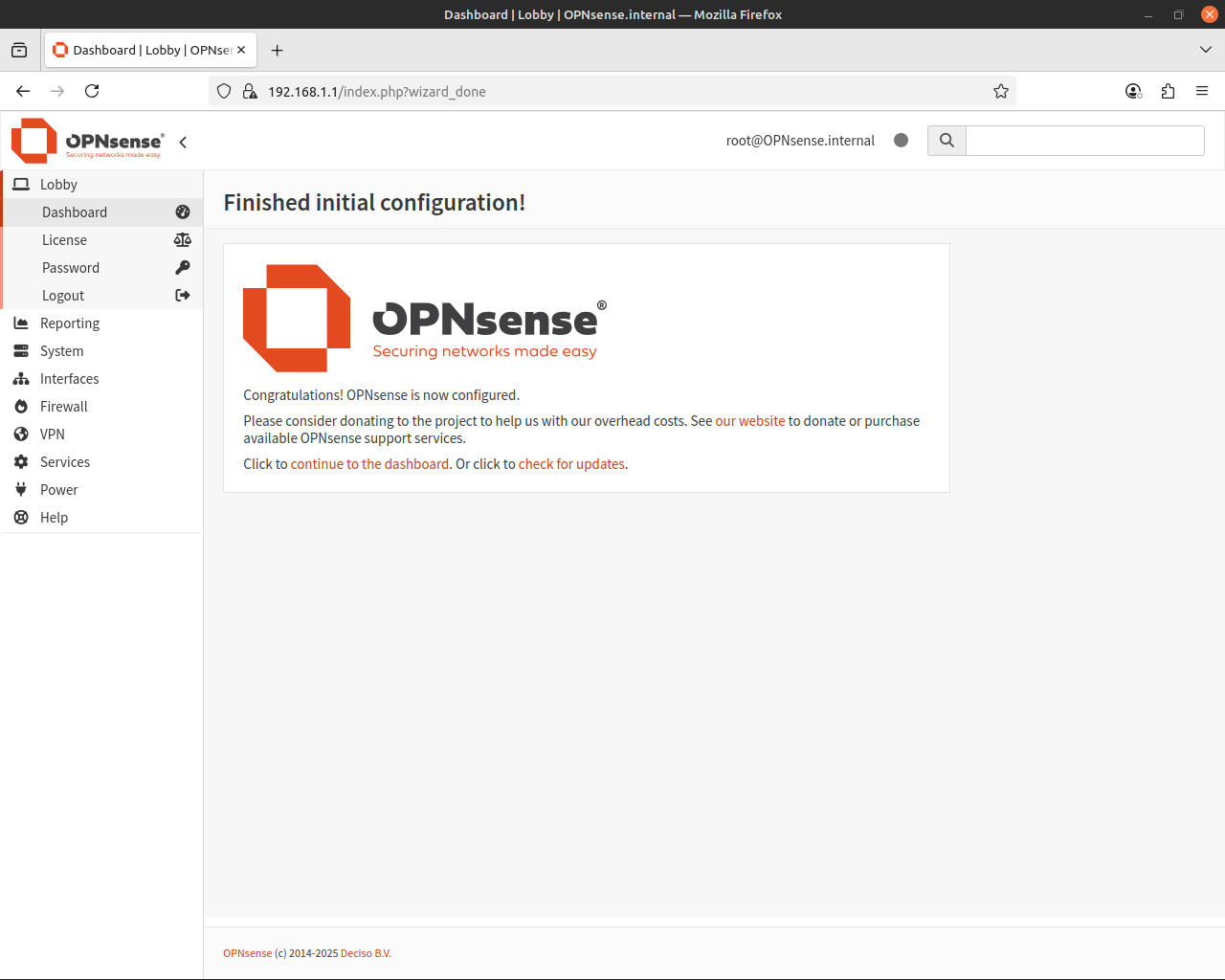Image resolution: width=1225 pixels, height=980 pixels.
Task: Open the 'our website' donation link
Action: [750, 421]
